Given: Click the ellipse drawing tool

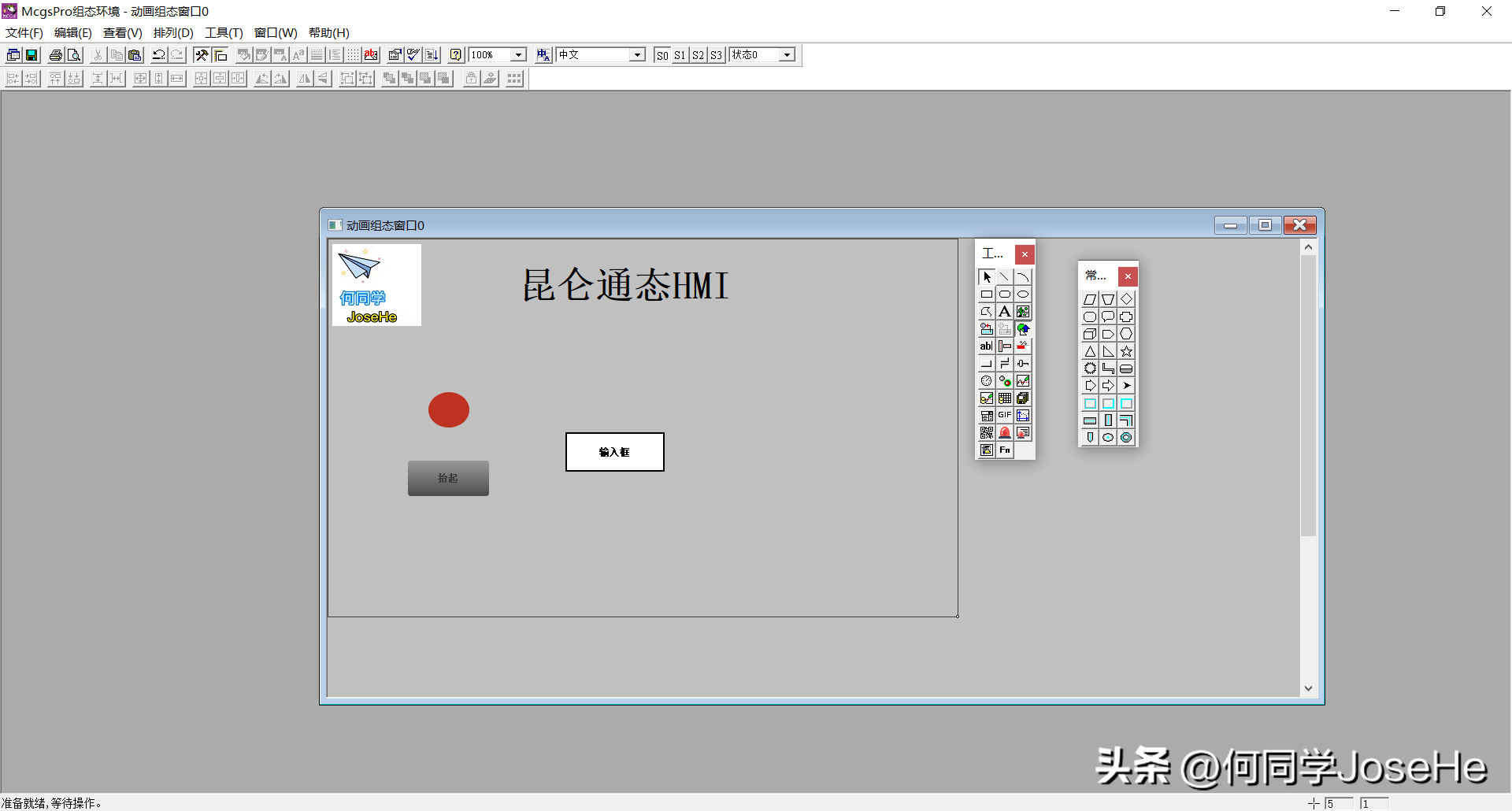Looking at the screenshot, I should point(1023,294).
